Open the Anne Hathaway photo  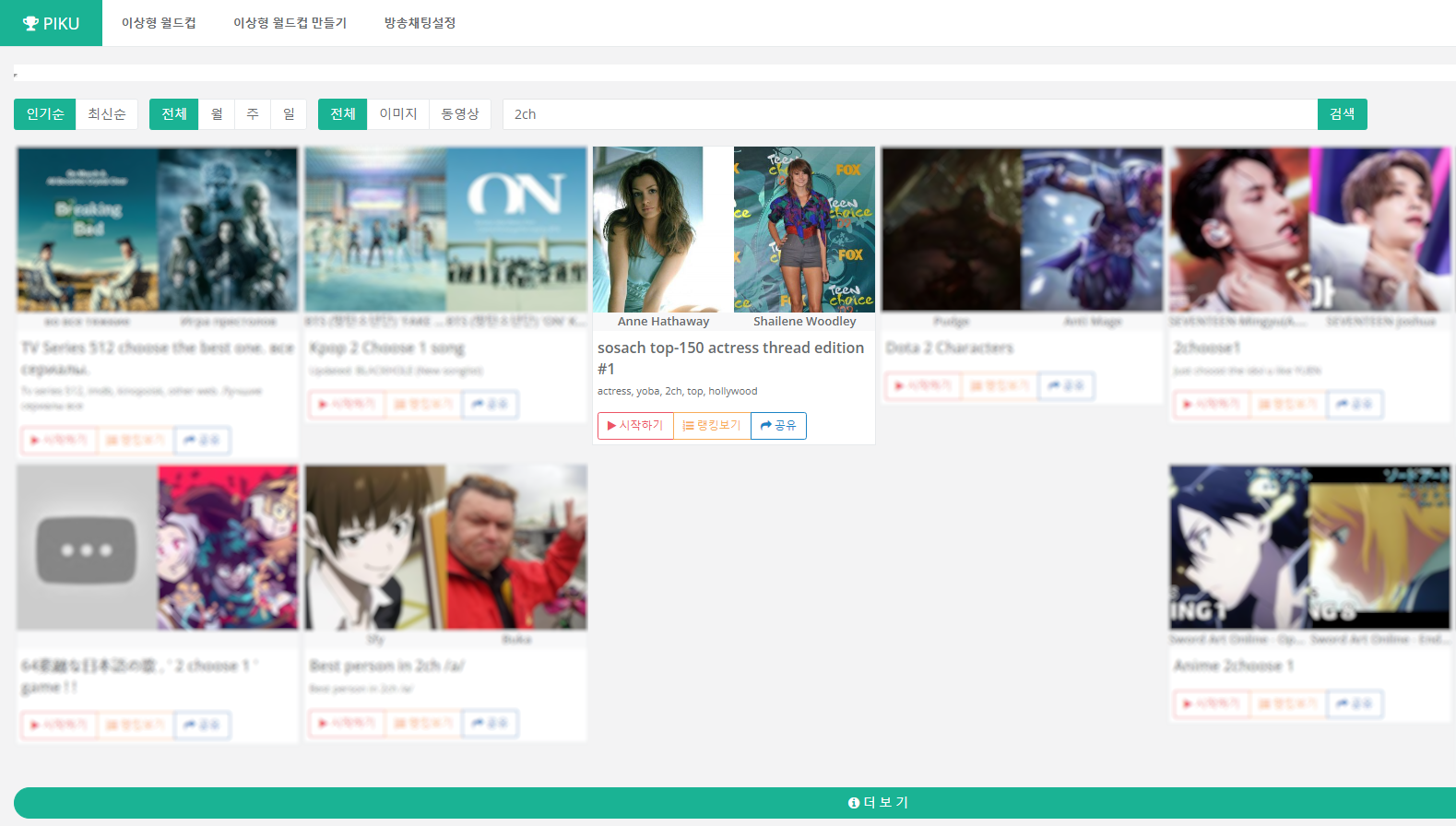click(x=663, y=230)
